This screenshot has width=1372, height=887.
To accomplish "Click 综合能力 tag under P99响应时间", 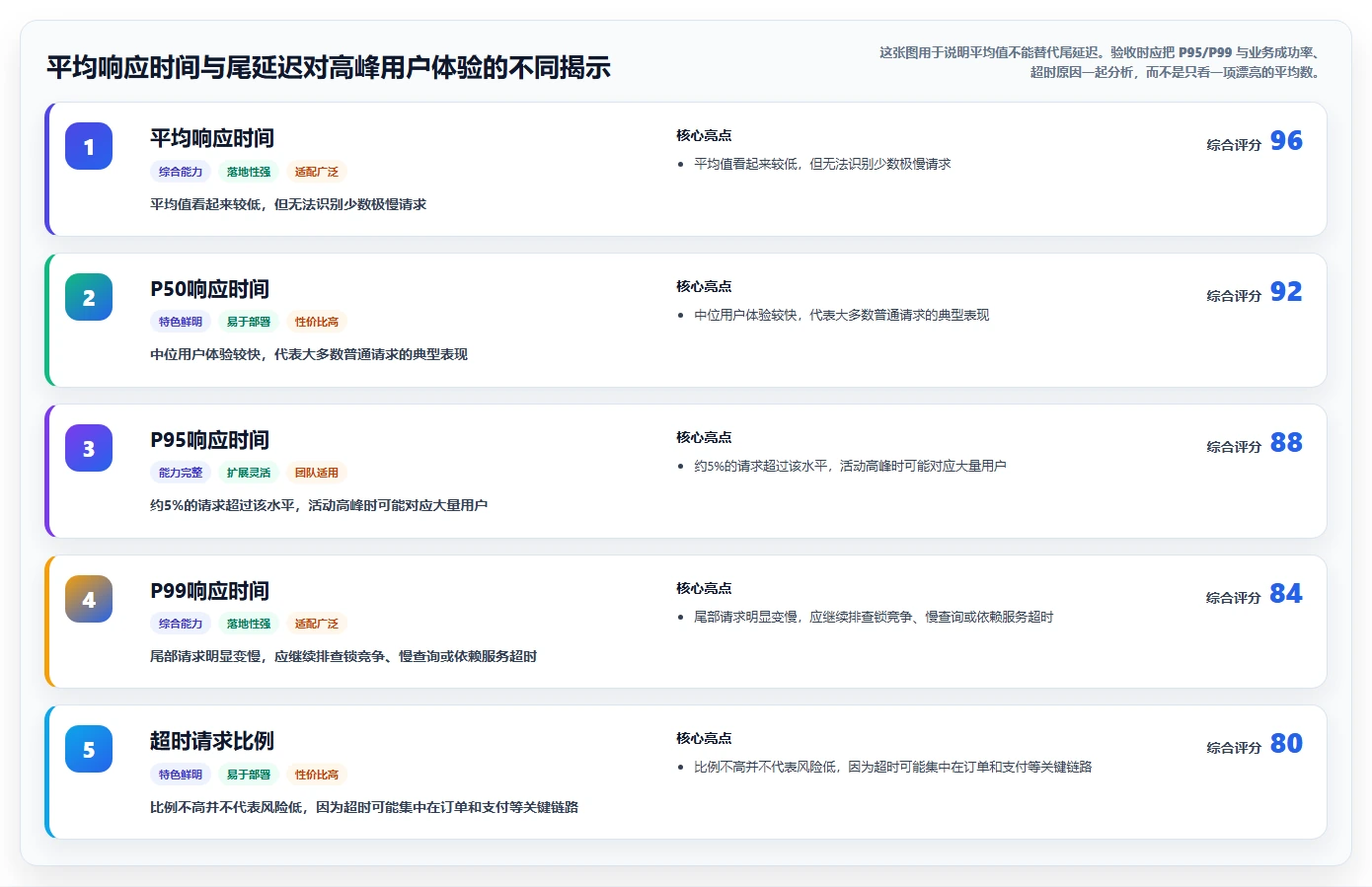I will point(181,624).
